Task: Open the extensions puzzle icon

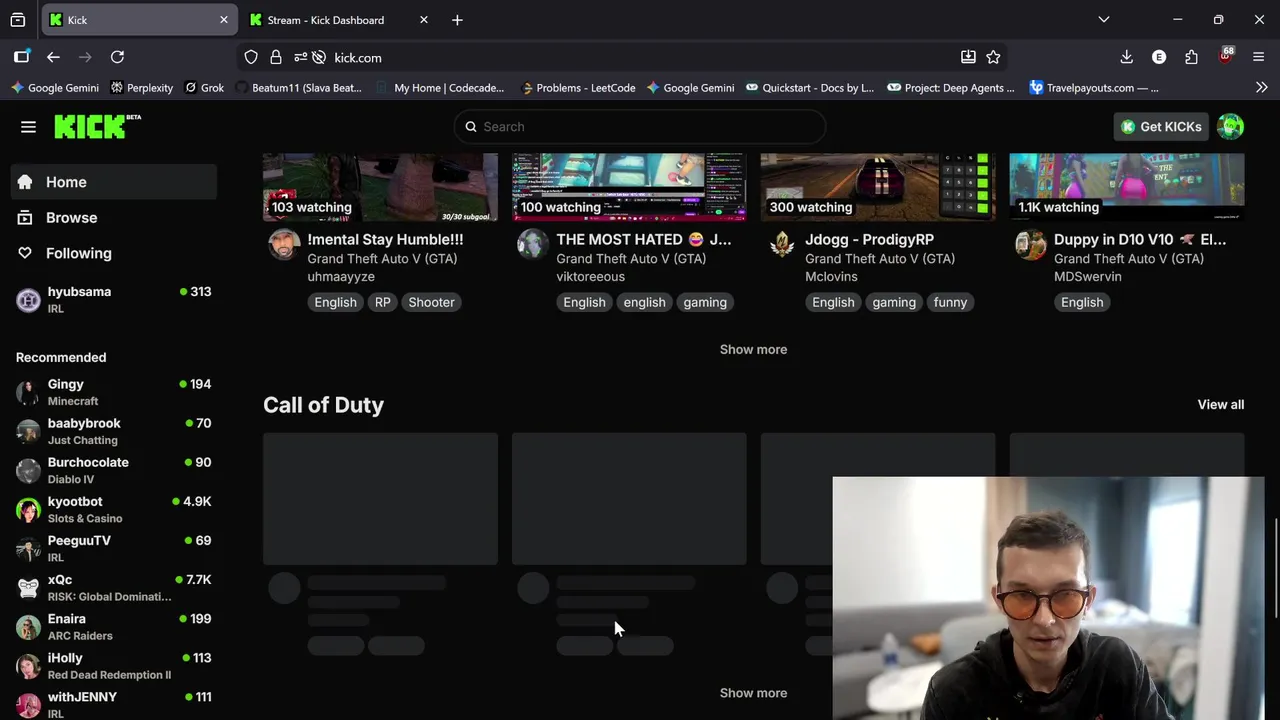Action: click(1191, 57)
